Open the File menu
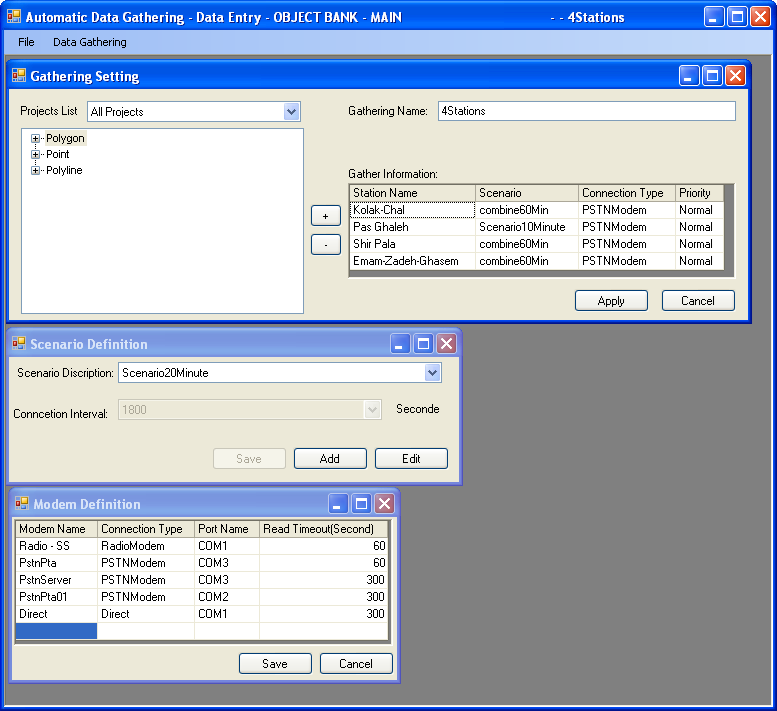777x711 pixels. click(26, 42)
